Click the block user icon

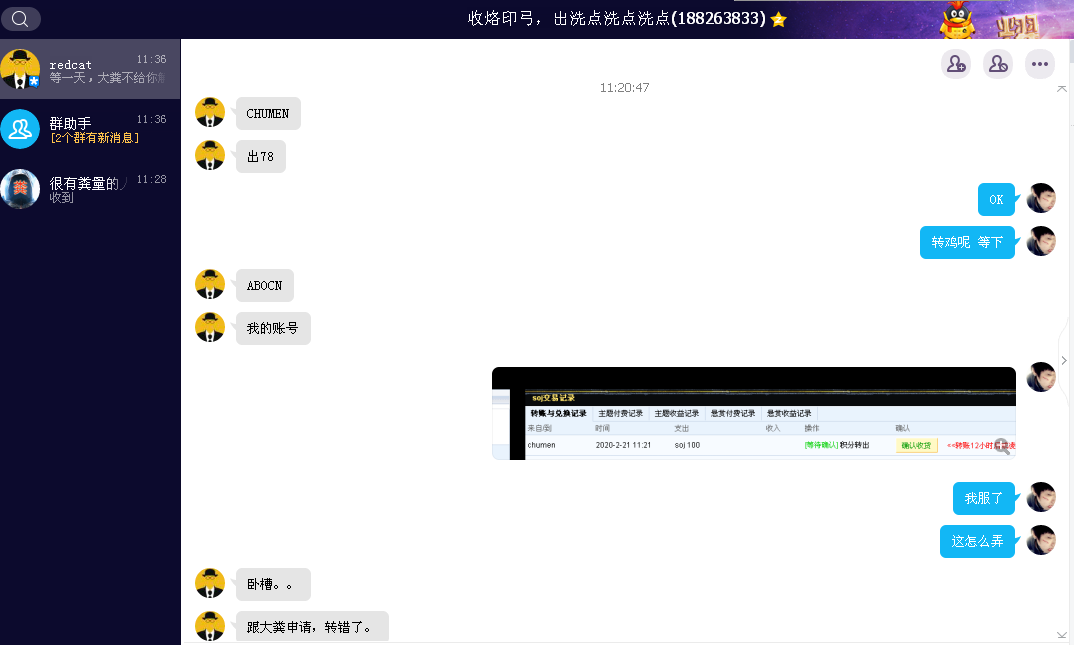click(998, 64)
